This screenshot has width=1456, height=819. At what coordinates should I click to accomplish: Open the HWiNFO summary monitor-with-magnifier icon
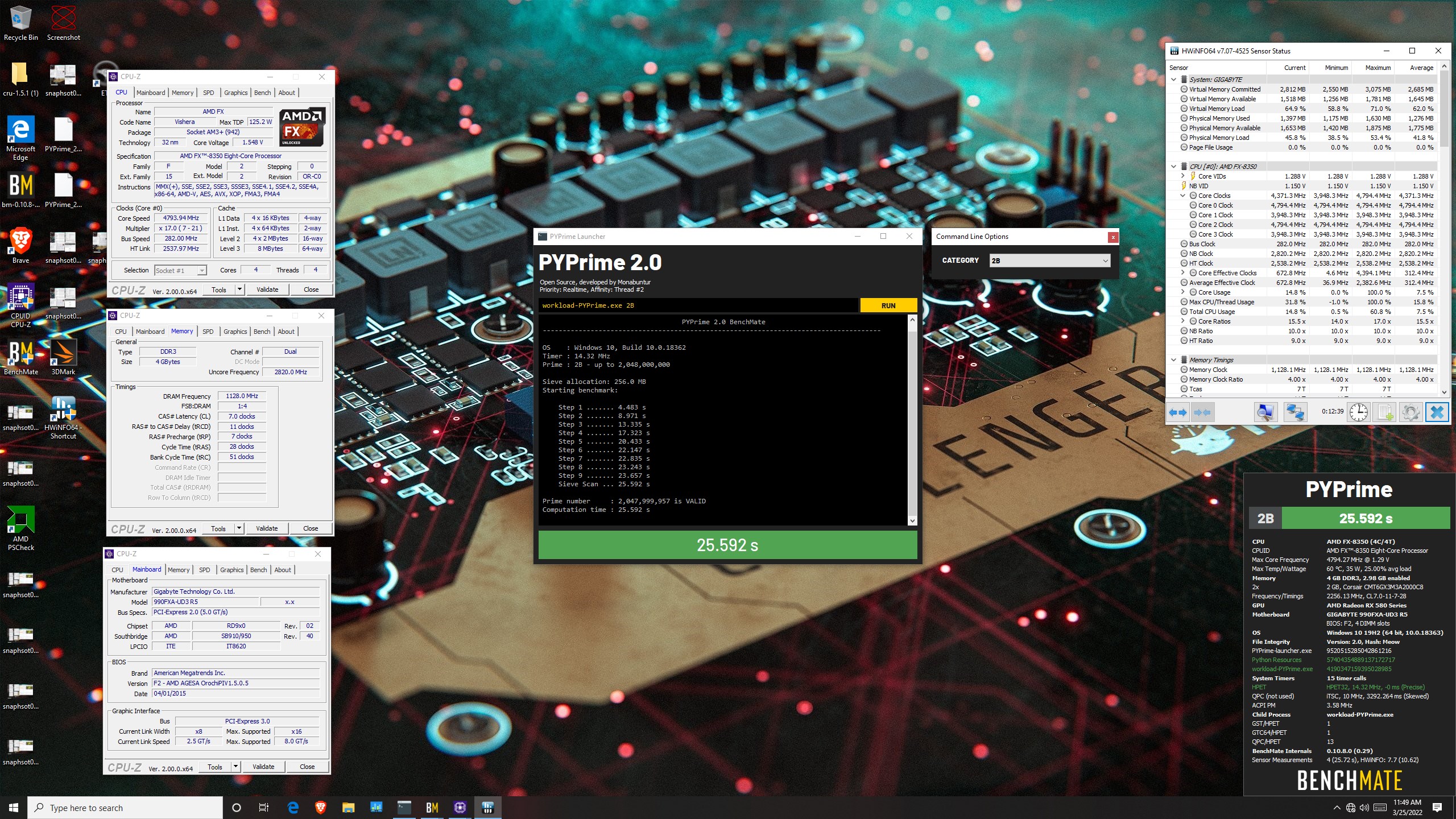[1265, 412]
